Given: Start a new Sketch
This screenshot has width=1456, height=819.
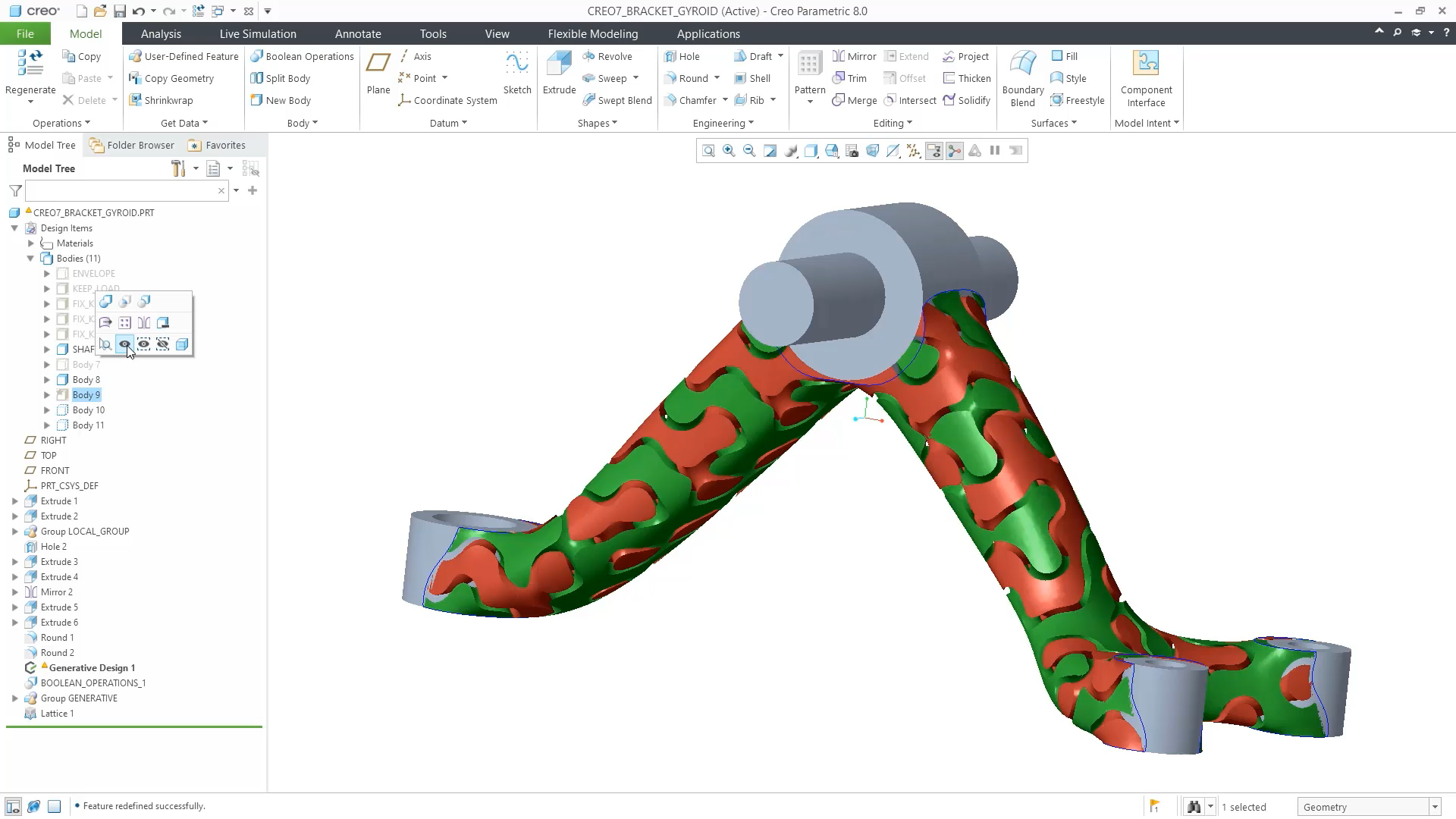Looking at the screenshot, I should 517,74.
